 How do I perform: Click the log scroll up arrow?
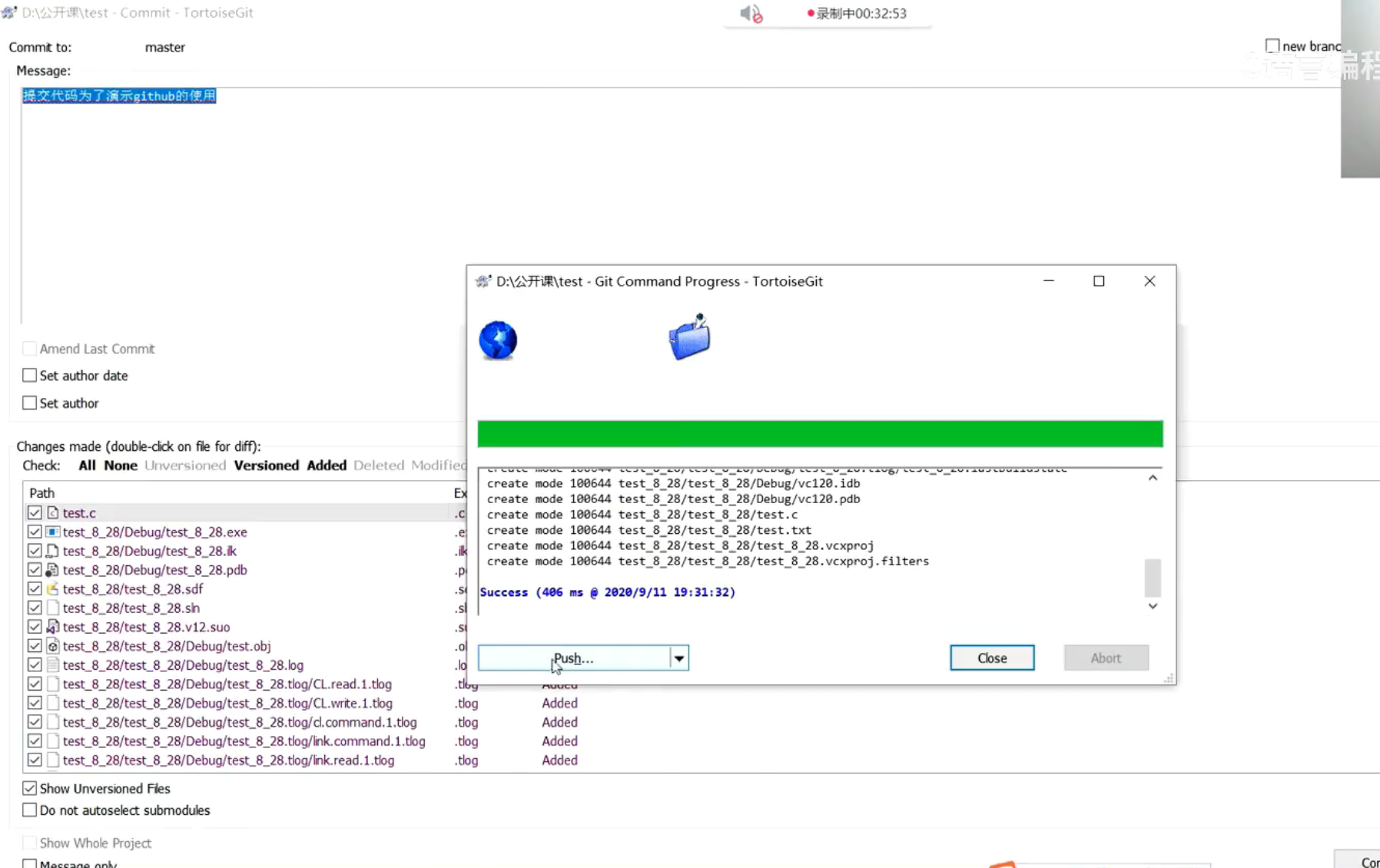pyautogui.click(x=1153, y=478)
